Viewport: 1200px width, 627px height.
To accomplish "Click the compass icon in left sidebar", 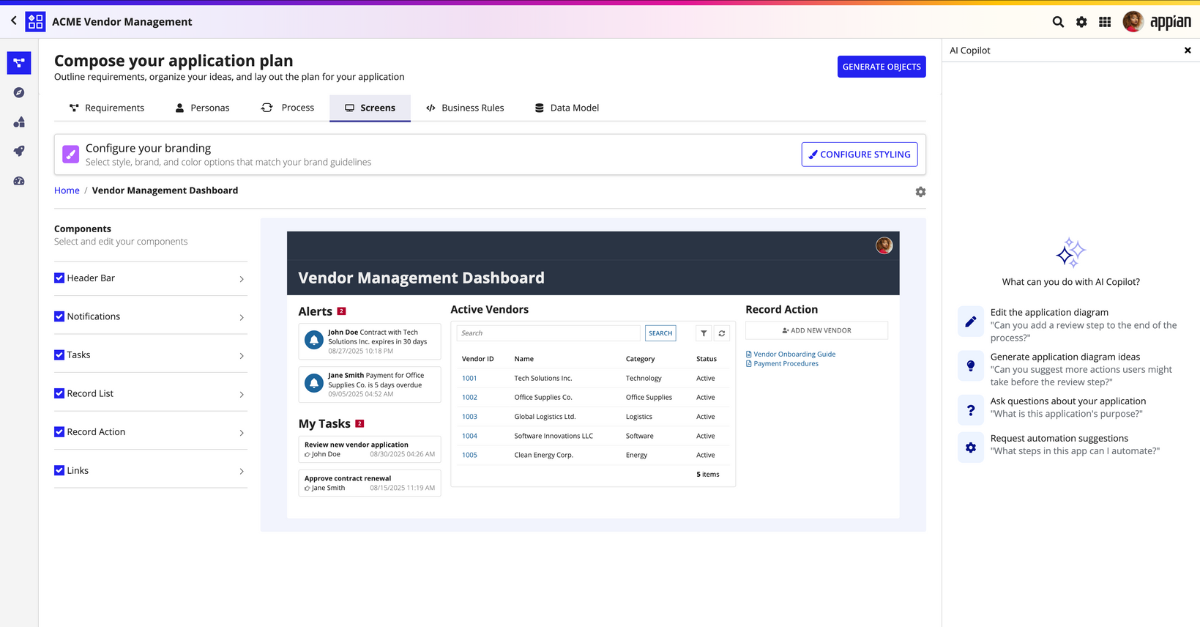I will click(x=19, y=92).
